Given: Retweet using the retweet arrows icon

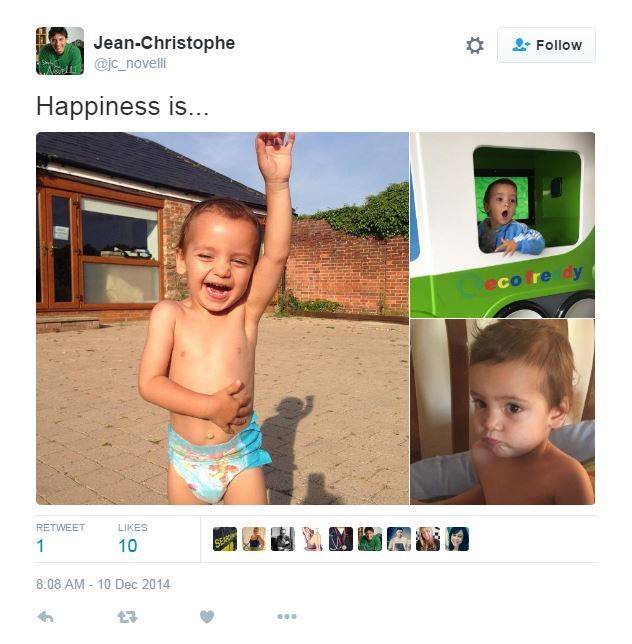Looking at the screenshot, I should point(127,616).
